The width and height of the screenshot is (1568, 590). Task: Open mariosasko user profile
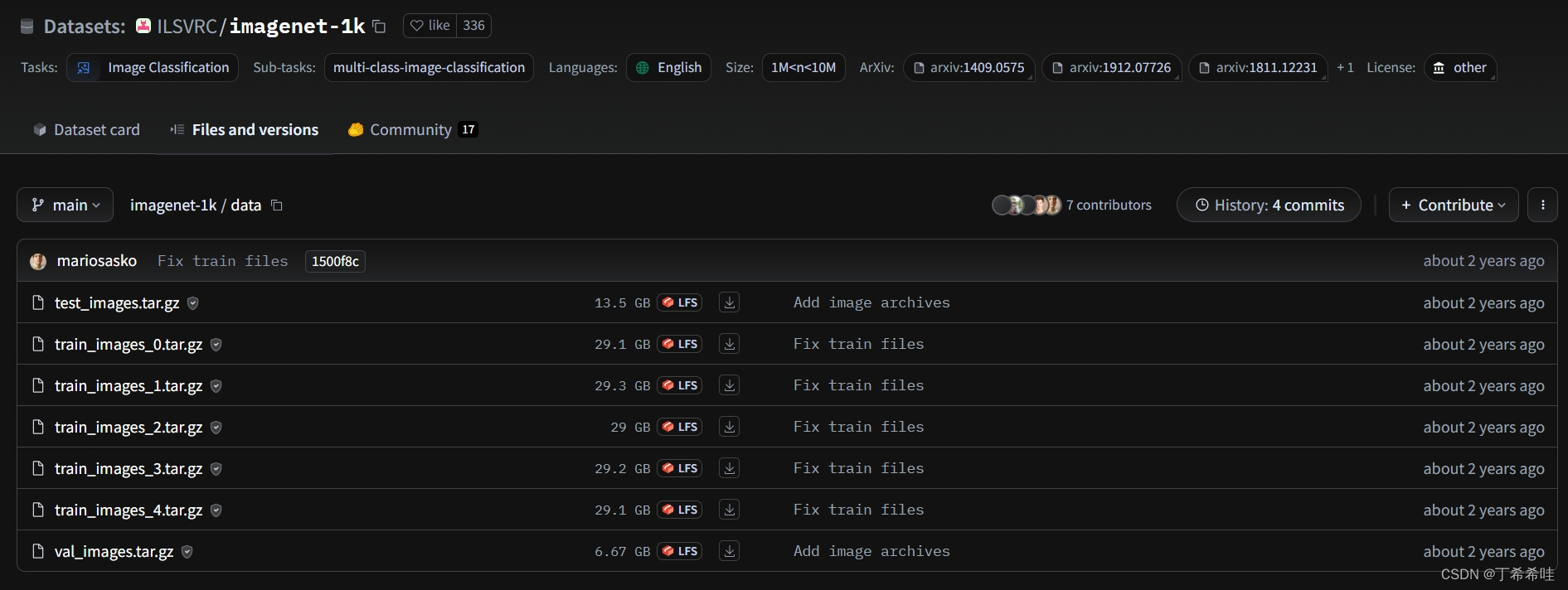[x=96, y=261]
